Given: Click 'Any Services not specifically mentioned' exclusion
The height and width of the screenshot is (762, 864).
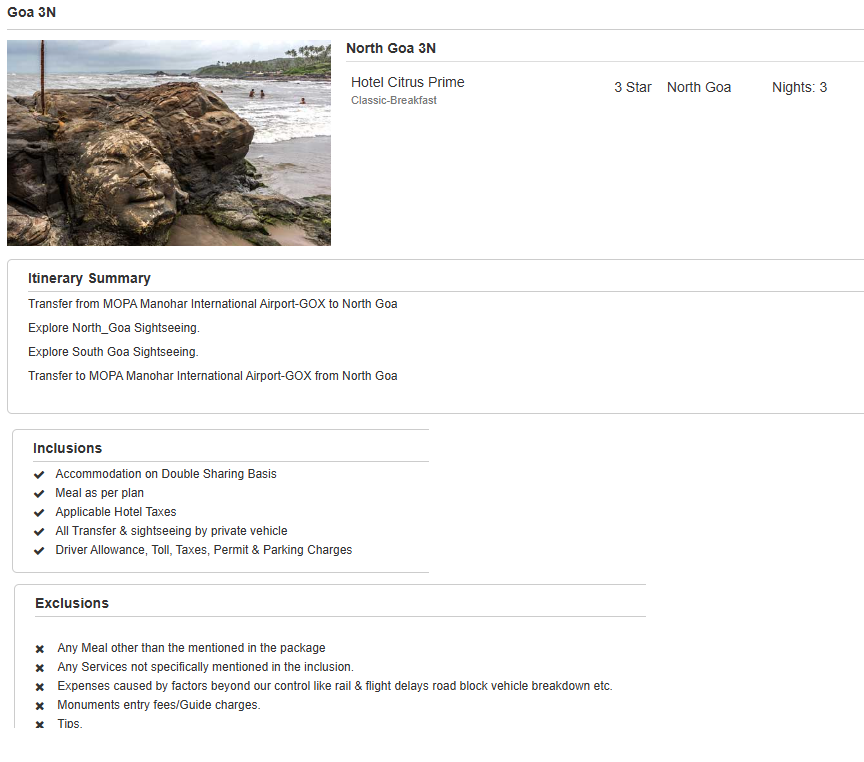Looking at the screenshot, I should tap(206, 667).
